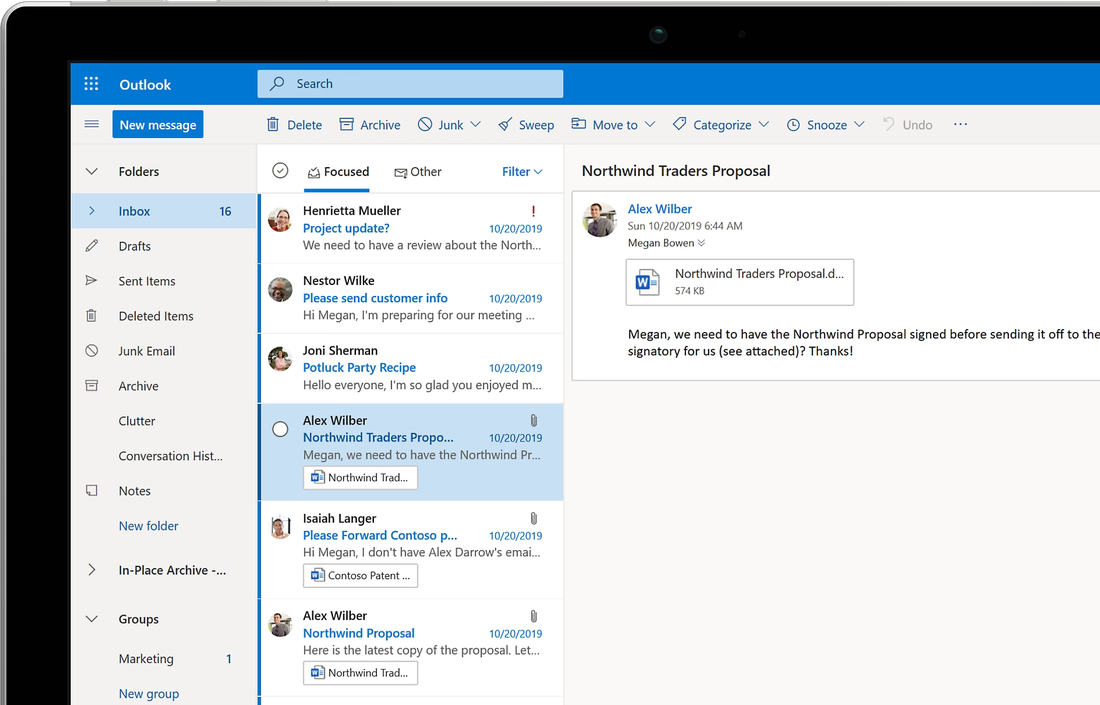Open the app launcher grid icon
The height and width of the screenshot is (705, 1100).
click(x=91, y=84)
